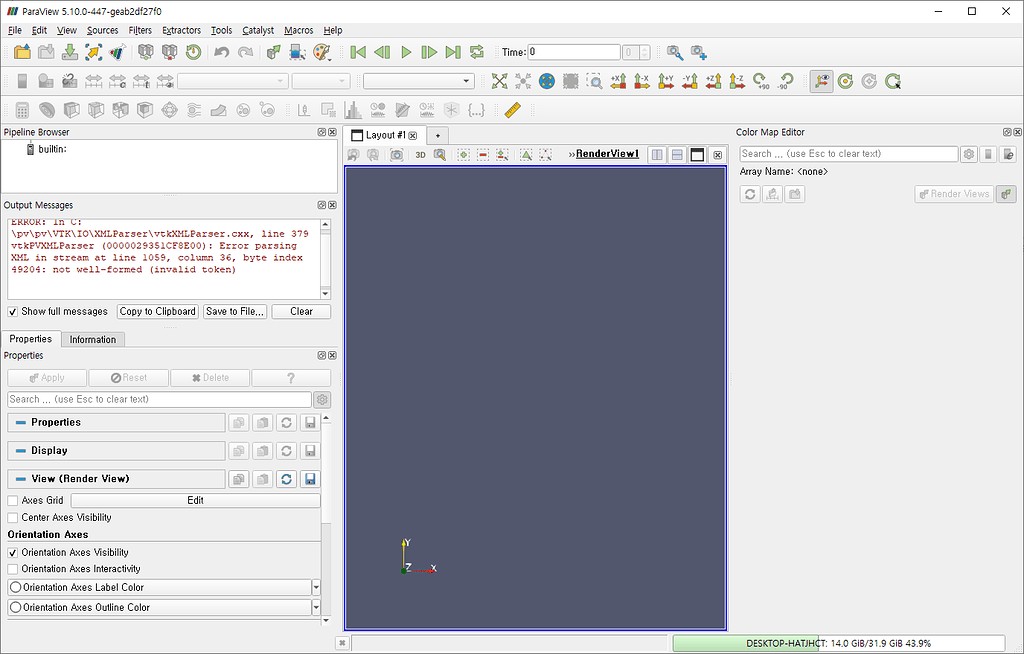Open the Filters menu

pyautogui.click(x=140, y=30)
